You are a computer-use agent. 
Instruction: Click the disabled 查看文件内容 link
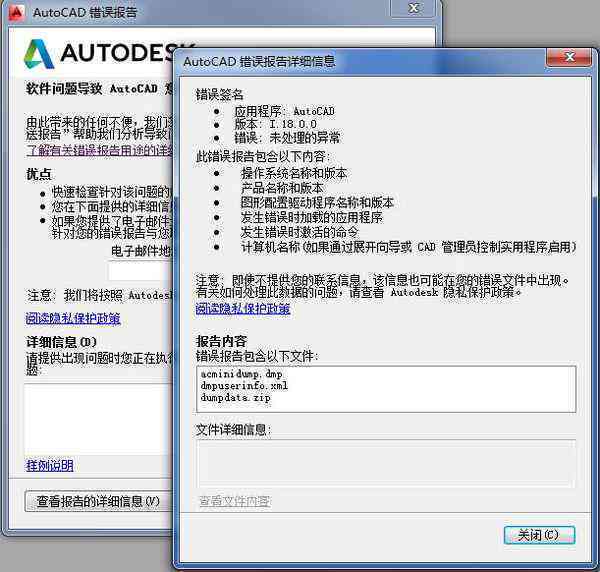(235, 501)
